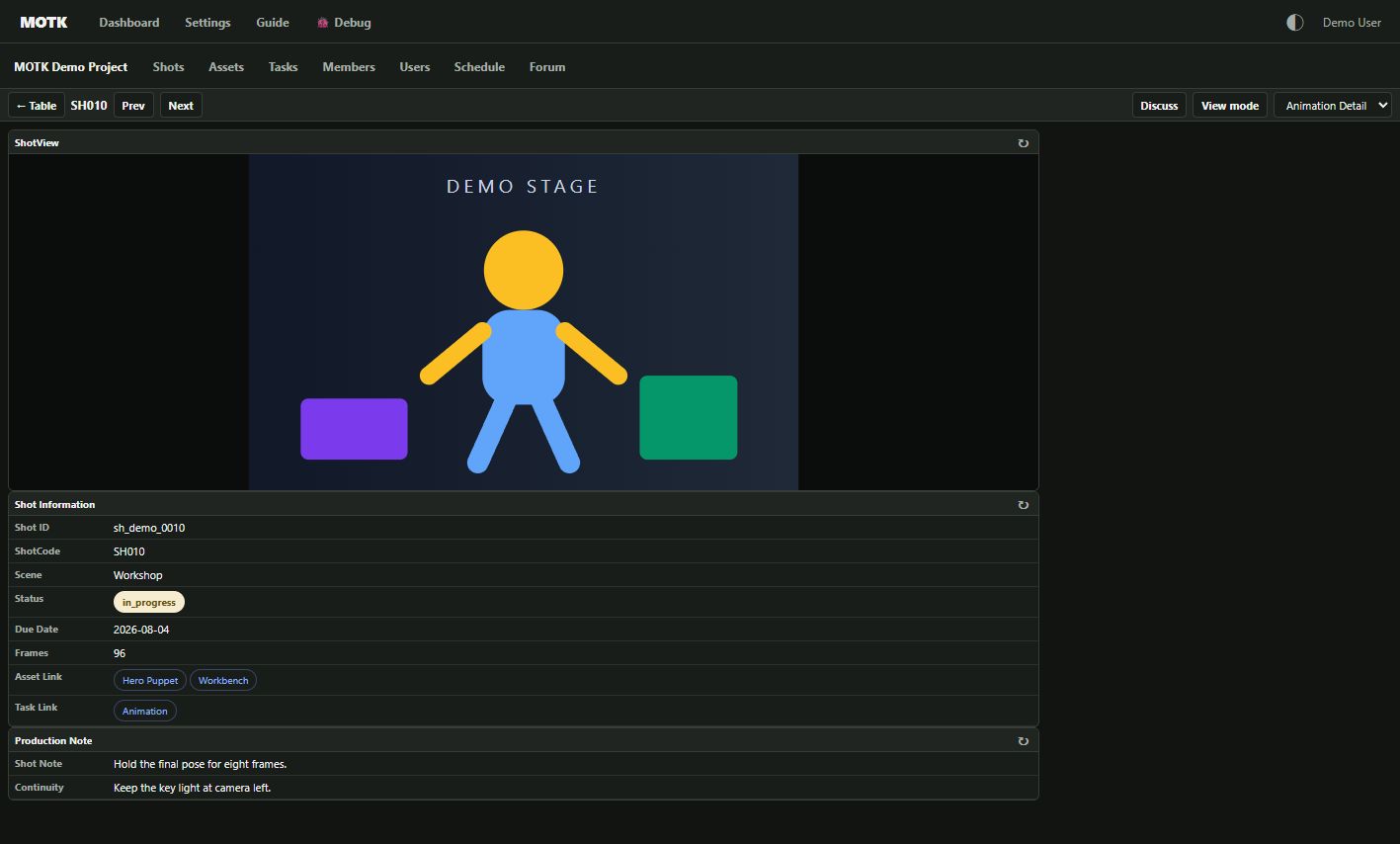Switch to the Schedule tab
This screenshot has height=844, width=1400.
pyautogui.click(x=479, y=67)
